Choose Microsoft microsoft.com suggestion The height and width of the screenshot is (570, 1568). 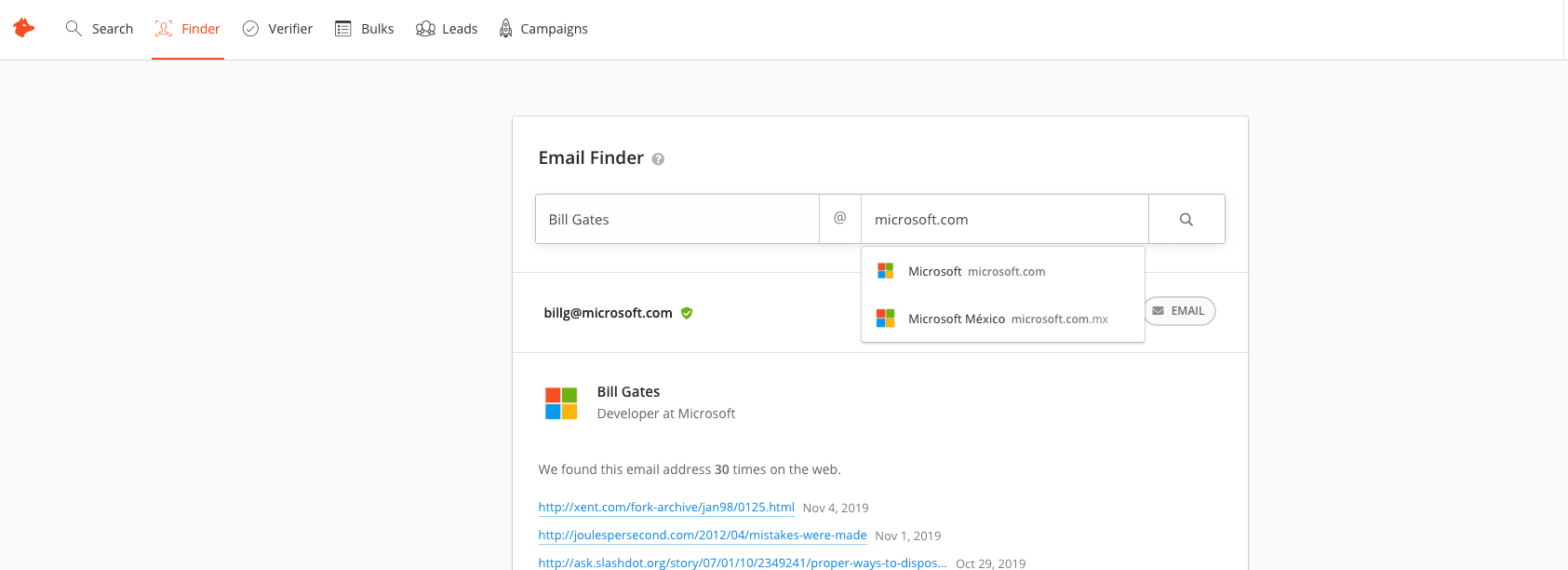point(1003,271)
